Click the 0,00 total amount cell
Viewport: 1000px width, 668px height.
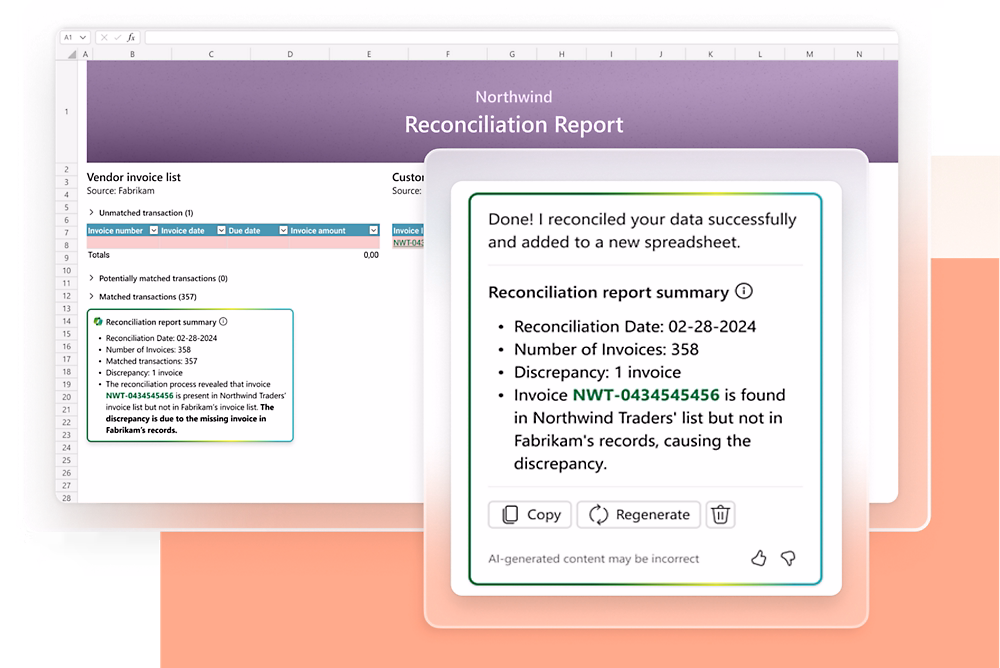pyautogui.click(x=371, y=255)
